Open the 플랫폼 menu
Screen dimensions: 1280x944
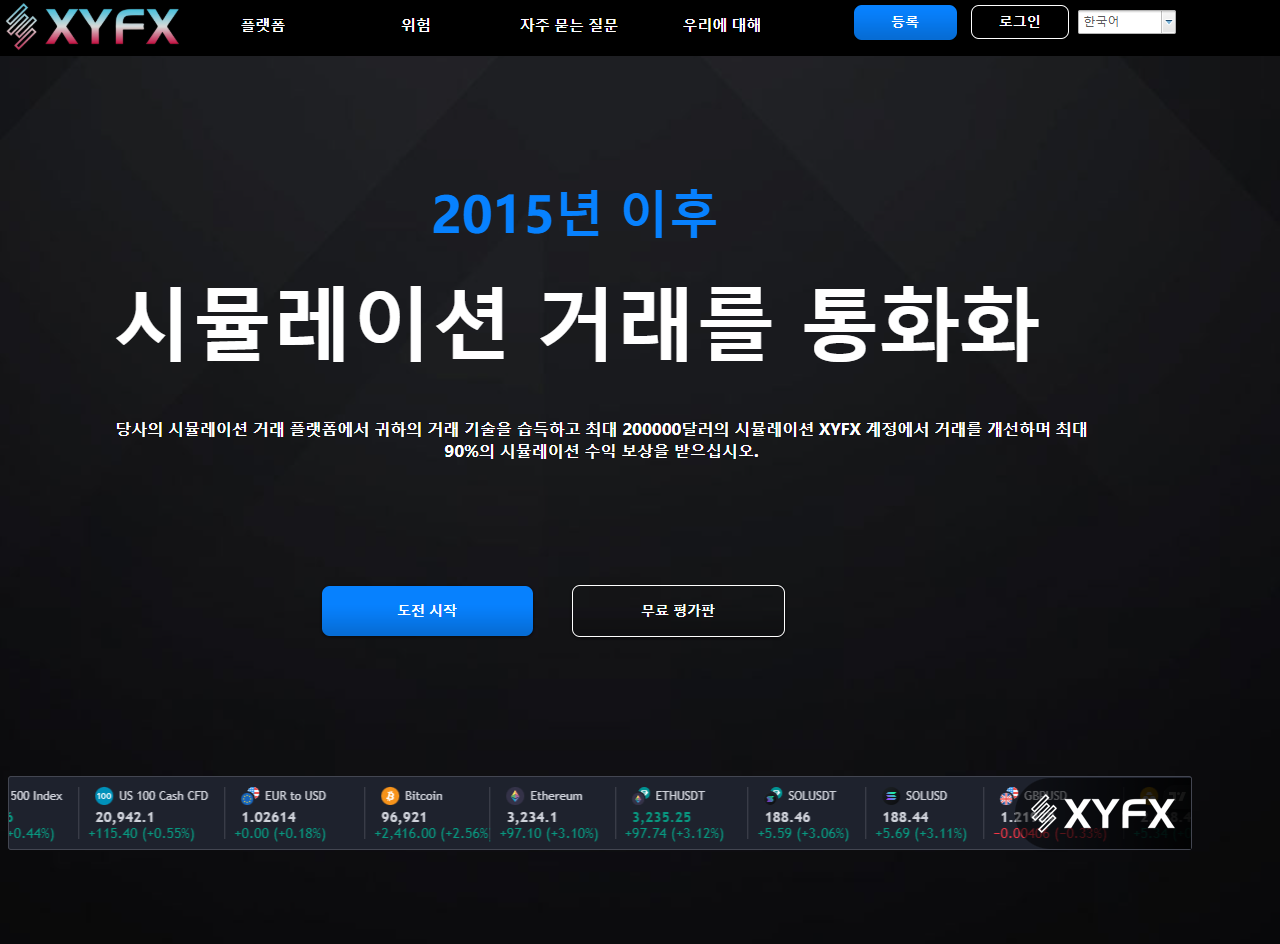coord(263,25)
